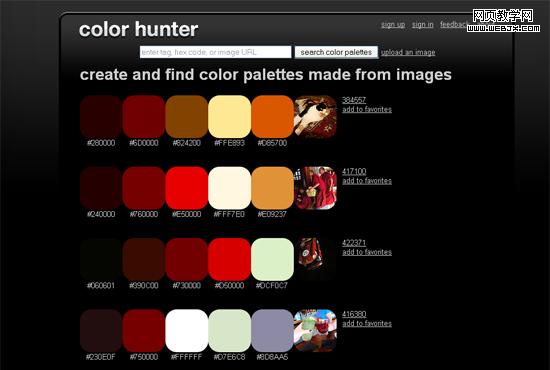Open palette link 422371
The width and height of the screenshot is (550, 370).
tap(354, 243)
